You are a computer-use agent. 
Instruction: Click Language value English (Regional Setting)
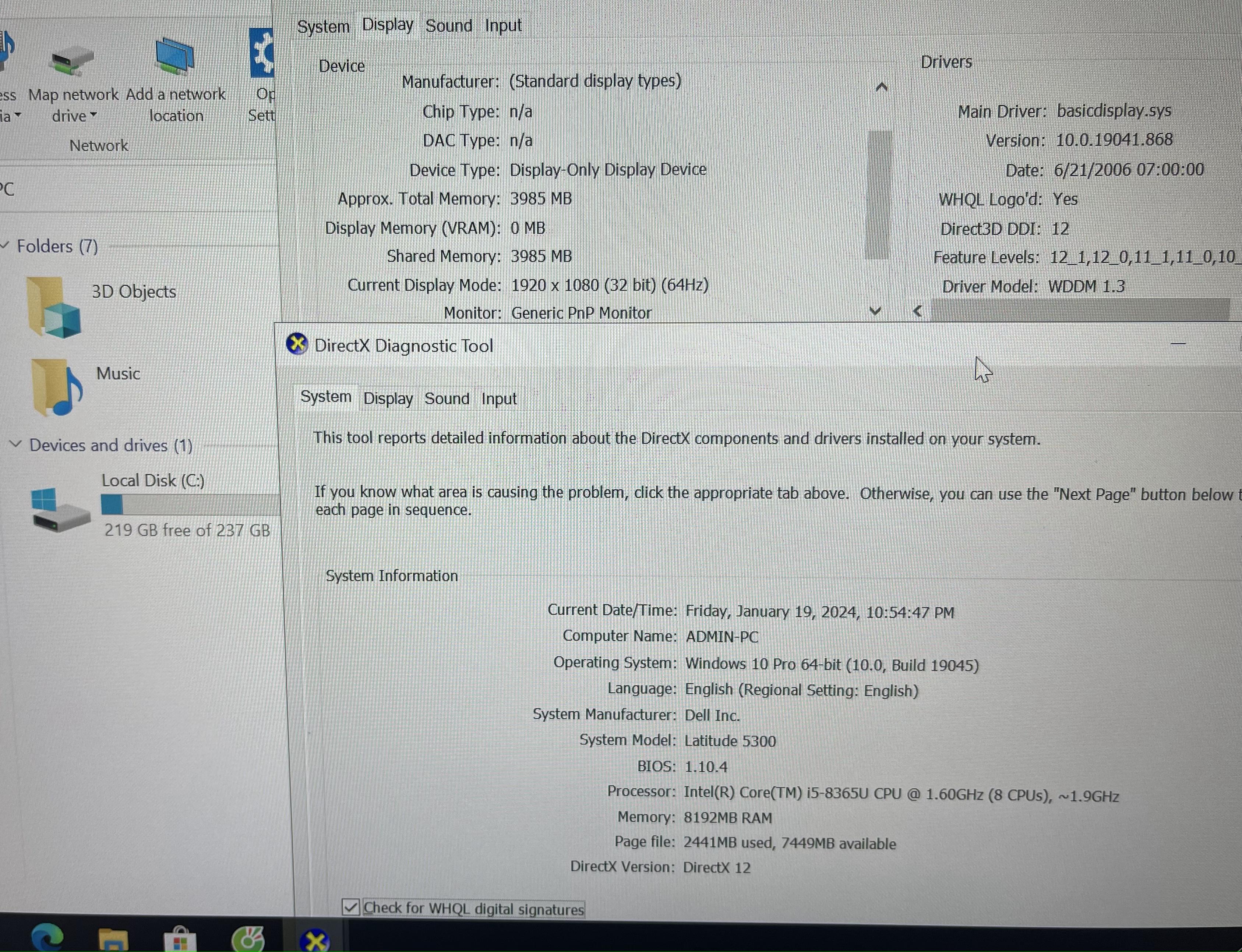click(x=801, y=690)
